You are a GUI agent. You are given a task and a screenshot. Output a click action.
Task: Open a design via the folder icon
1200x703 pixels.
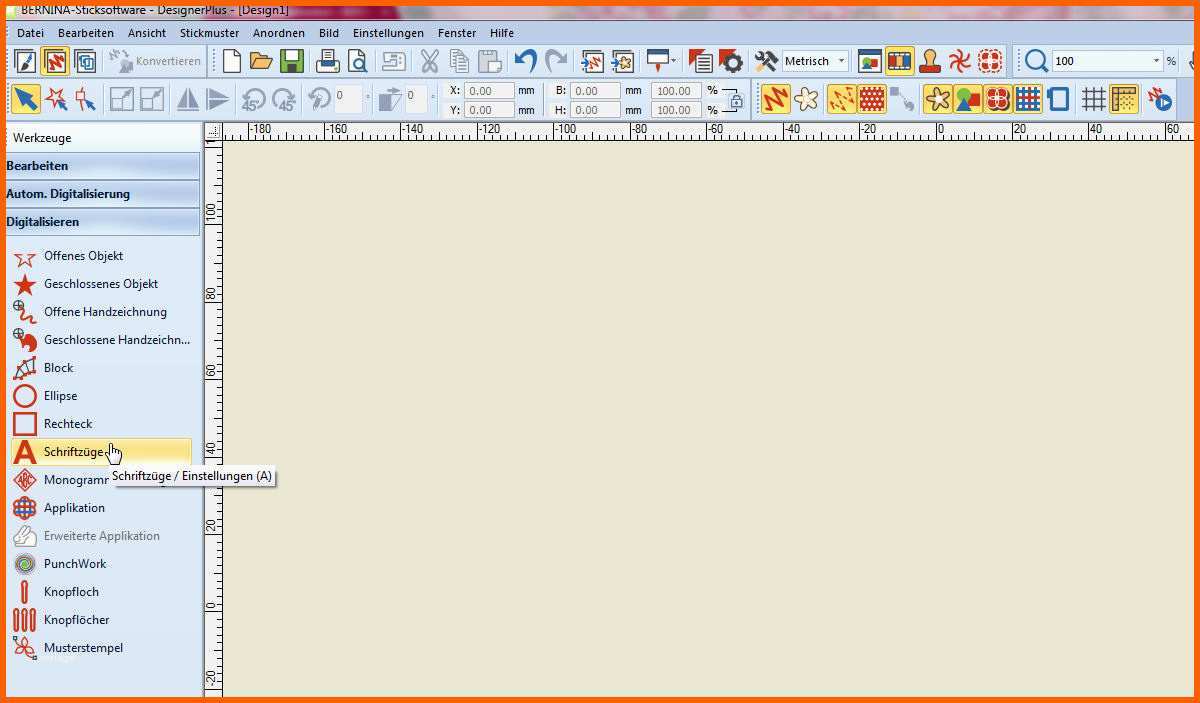[261, 61]
